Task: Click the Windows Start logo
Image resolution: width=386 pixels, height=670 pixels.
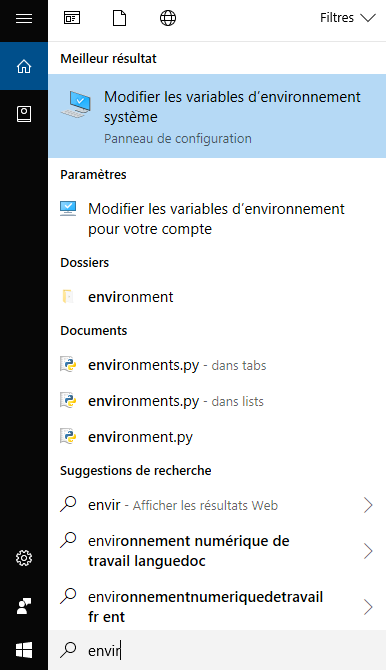Action: point(24,650)
